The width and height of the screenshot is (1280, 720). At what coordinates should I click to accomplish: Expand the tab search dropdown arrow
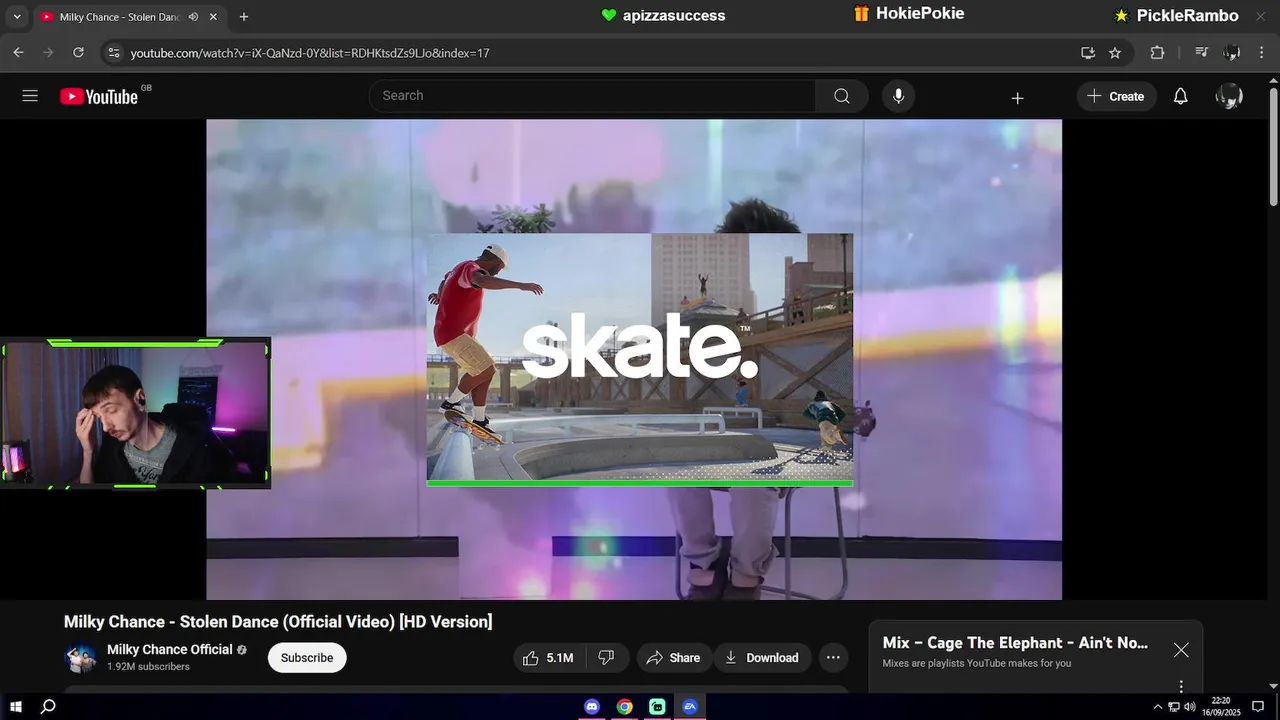tap(17, 17)
